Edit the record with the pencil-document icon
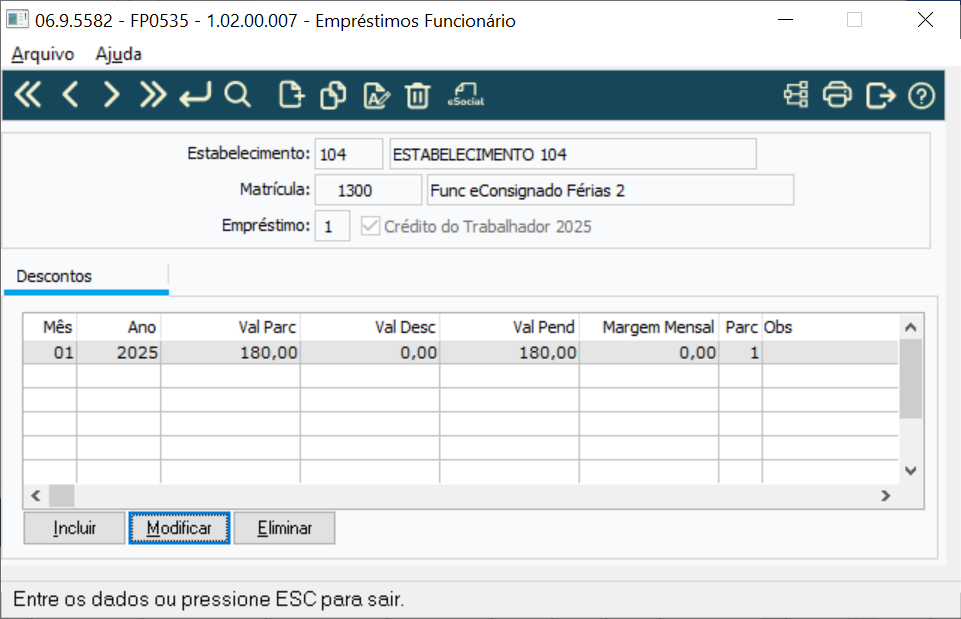The height and width of the screenshot is (619, 961). [376, 95]
